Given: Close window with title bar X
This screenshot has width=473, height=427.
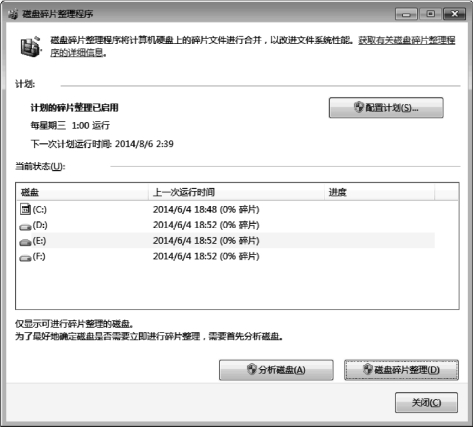Looking at the screenshot, I should click(x=455, y=14).
